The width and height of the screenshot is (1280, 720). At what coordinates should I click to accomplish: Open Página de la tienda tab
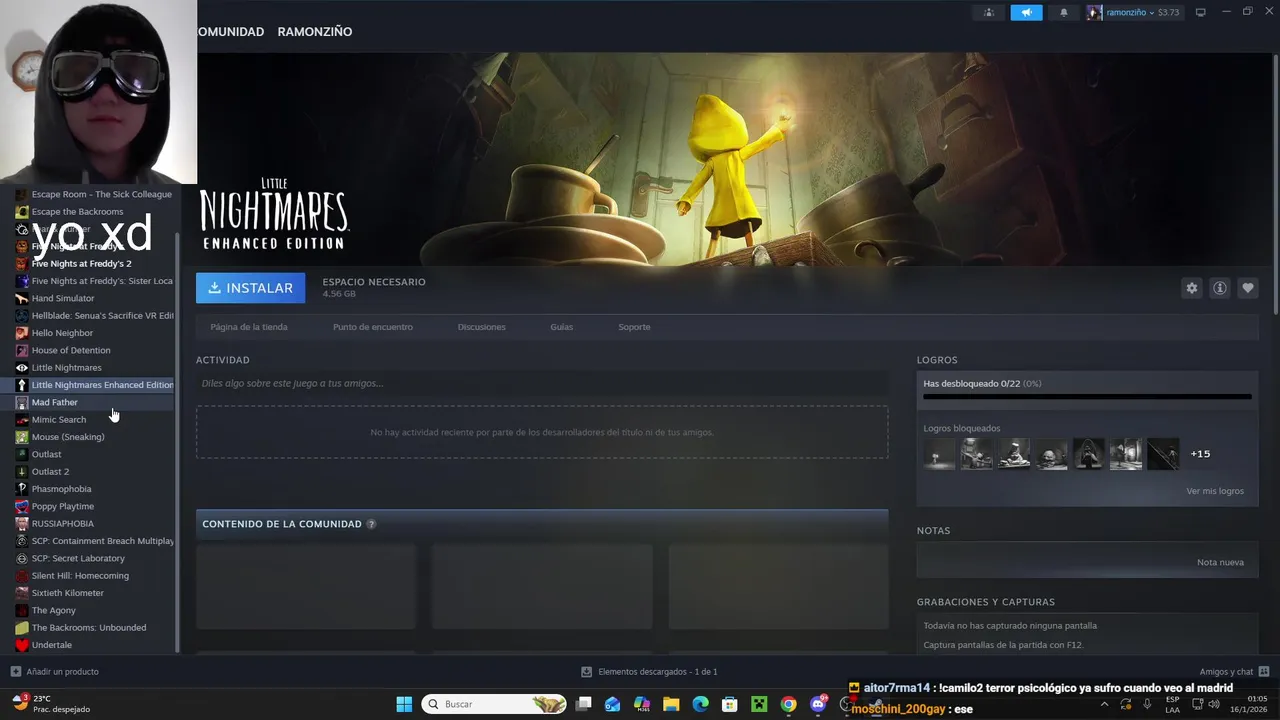(x=249, y=327)
